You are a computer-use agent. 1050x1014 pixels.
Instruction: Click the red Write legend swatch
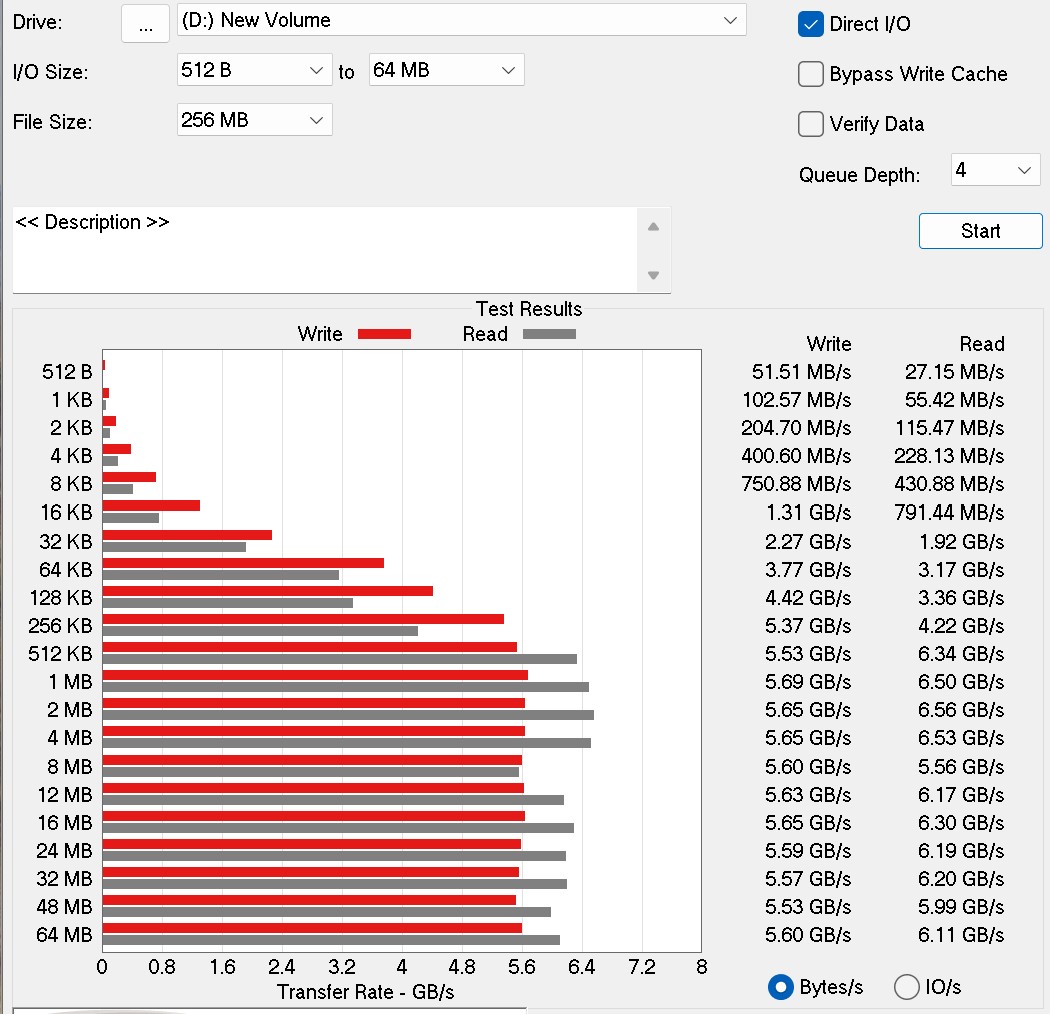(384, 334)
